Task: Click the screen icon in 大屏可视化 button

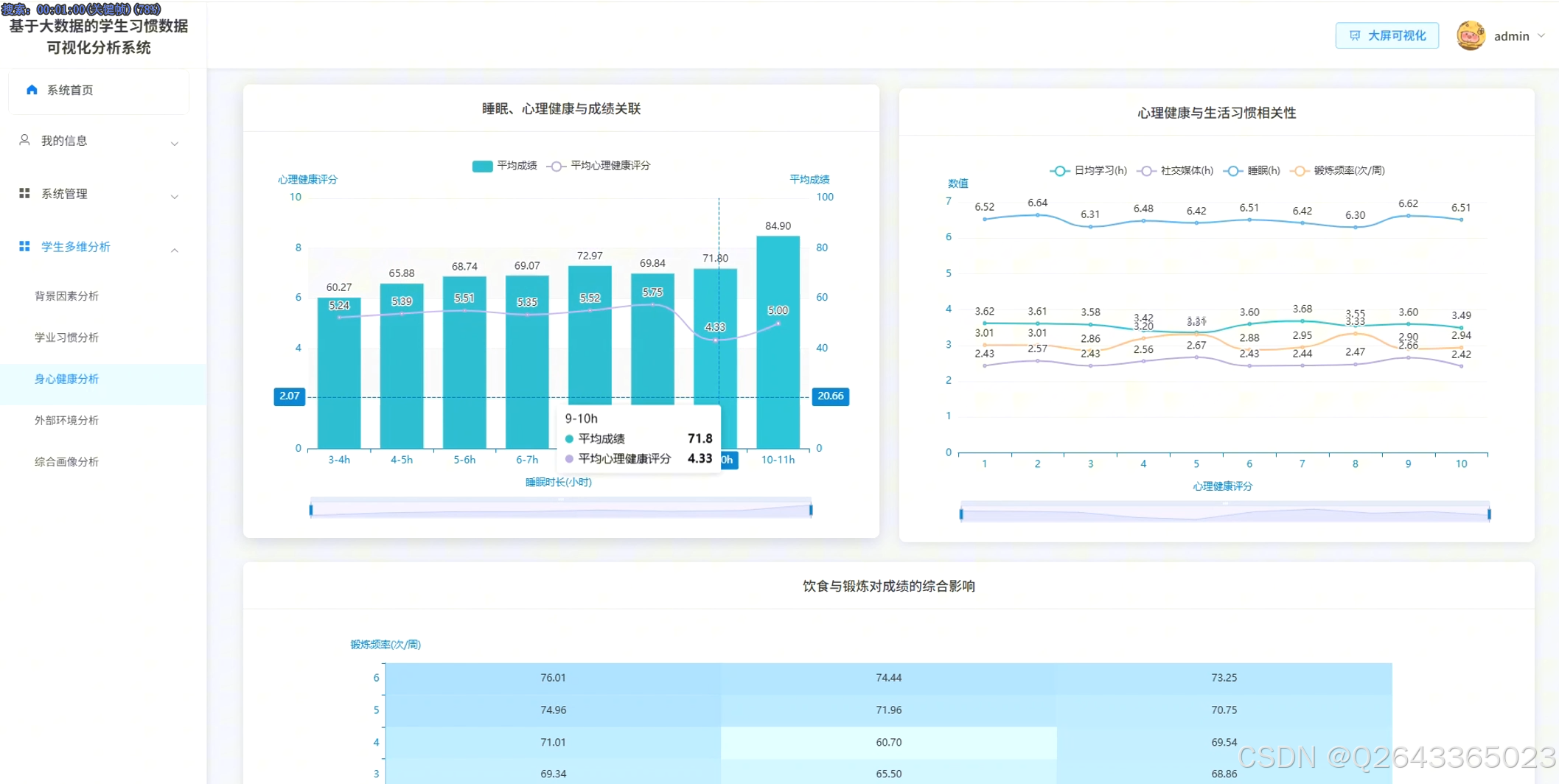Action: pyautogui.click(x=1355, y=35)
